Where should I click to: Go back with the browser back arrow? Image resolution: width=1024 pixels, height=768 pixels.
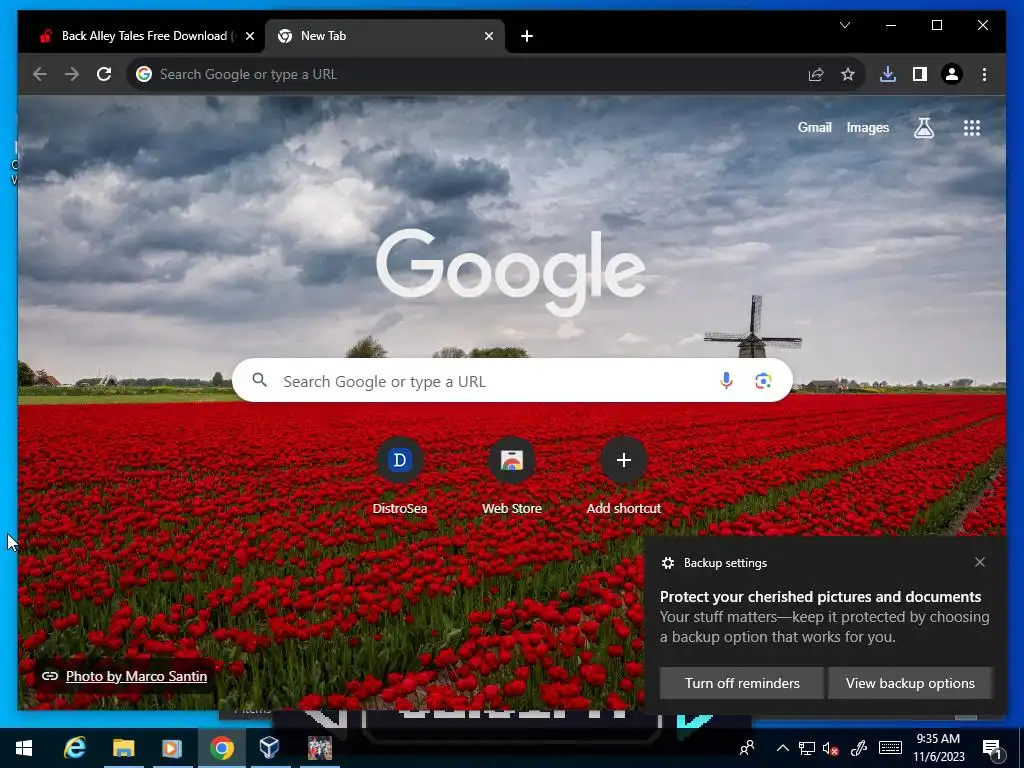click(x=40, y=74)
